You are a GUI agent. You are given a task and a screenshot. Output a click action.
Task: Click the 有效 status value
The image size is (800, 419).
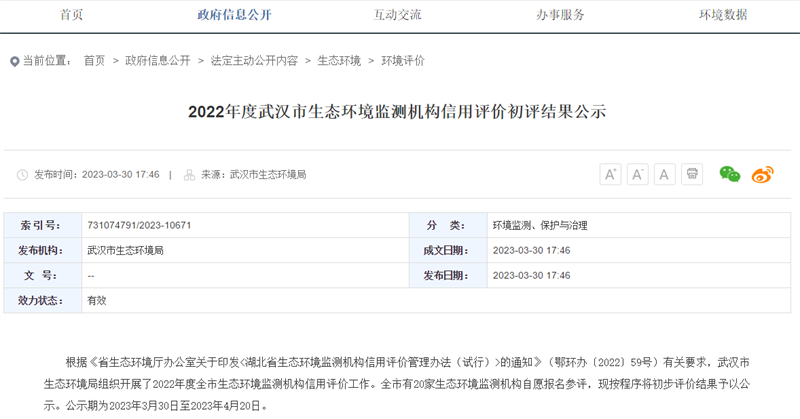coord(97,301)
